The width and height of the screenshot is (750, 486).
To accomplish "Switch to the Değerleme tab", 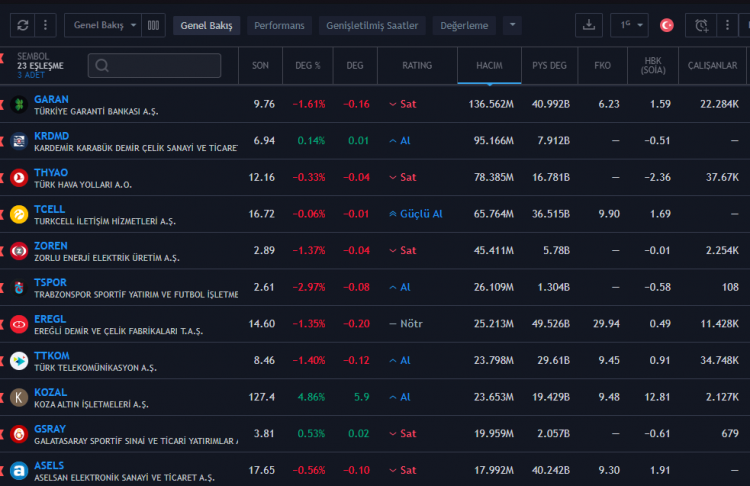I will 464,26.
